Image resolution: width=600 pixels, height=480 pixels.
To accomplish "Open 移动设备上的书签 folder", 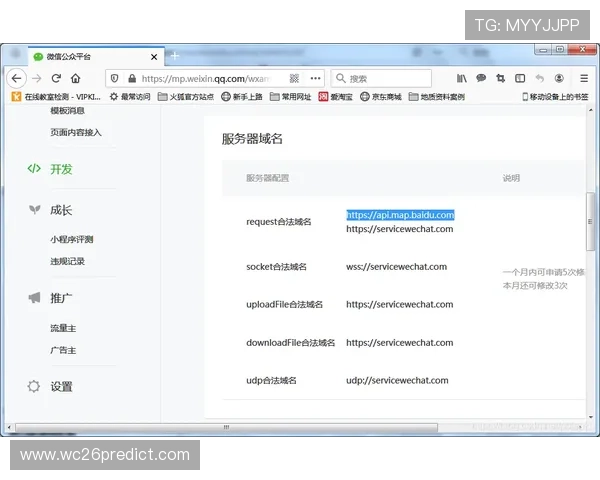I will pyautogui.click(x=555, y=97).
